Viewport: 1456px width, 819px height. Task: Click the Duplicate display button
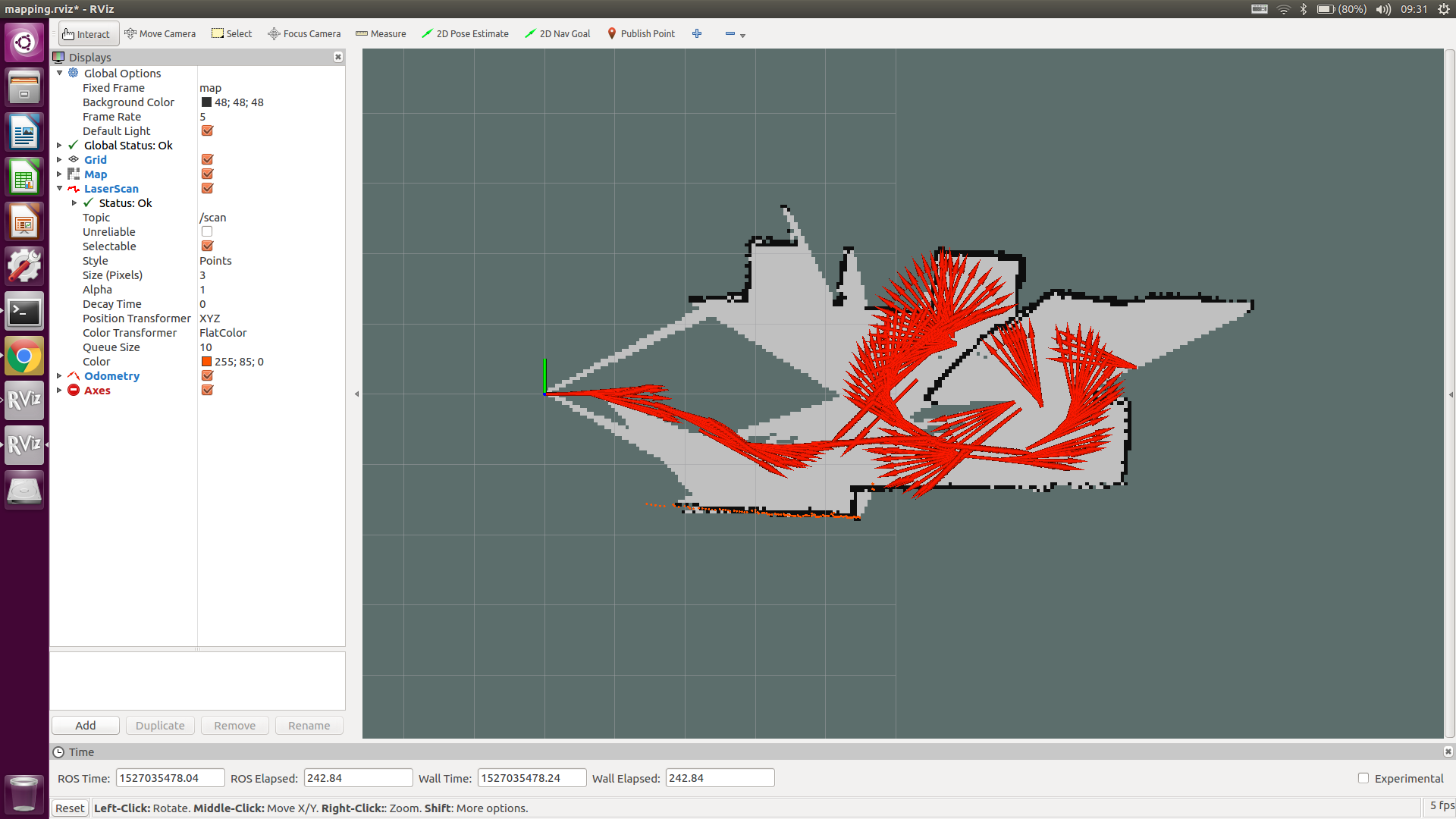pyautogui.click(x=160, y=725)
